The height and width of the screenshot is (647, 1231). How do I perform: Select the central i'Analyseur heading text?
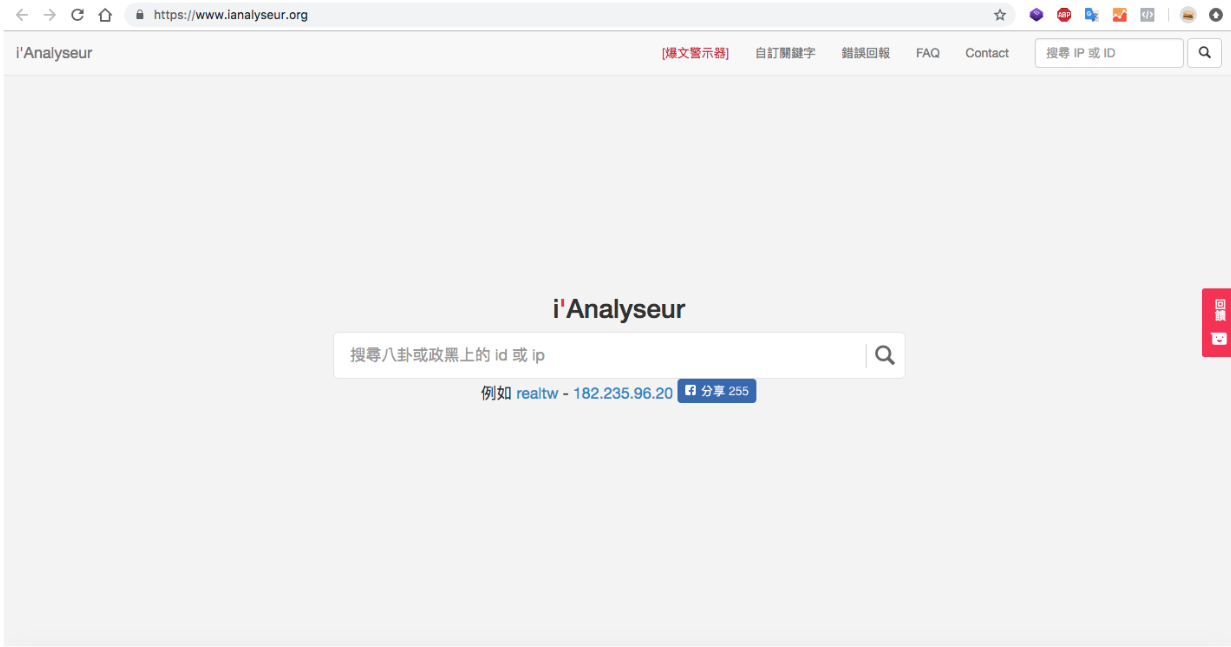pos(619,309)
